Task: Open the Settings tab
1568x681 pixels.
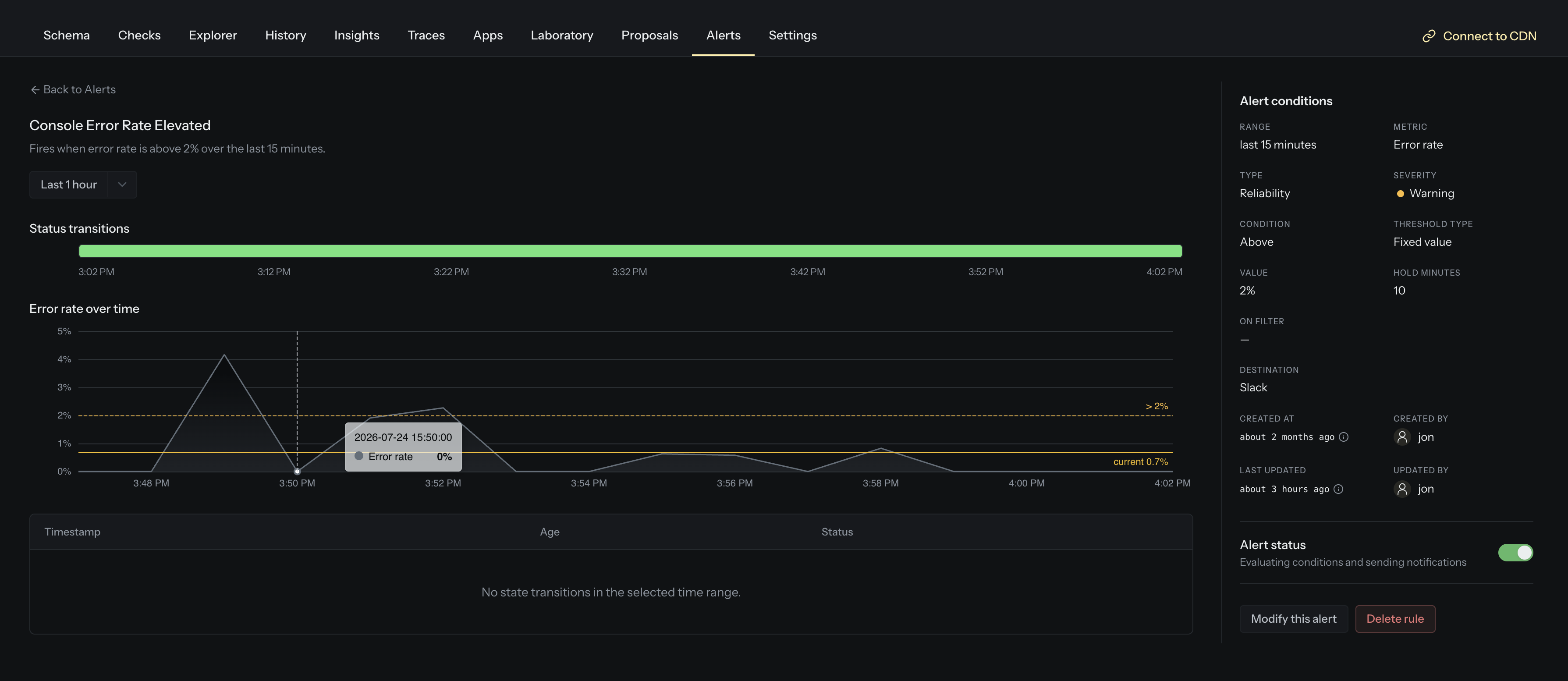Action: tap(792, 35)
